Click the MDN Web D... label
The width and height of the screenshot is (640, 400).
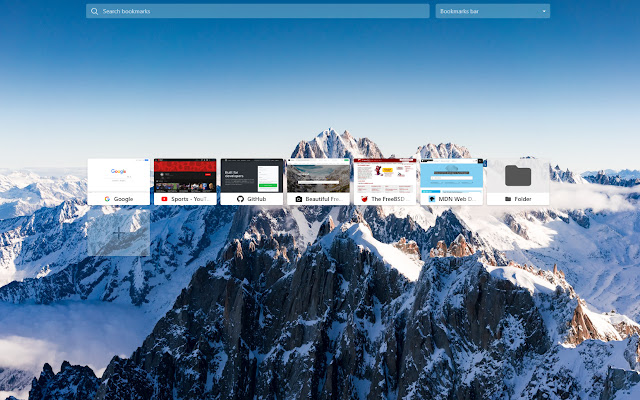[x=457, y=199]
